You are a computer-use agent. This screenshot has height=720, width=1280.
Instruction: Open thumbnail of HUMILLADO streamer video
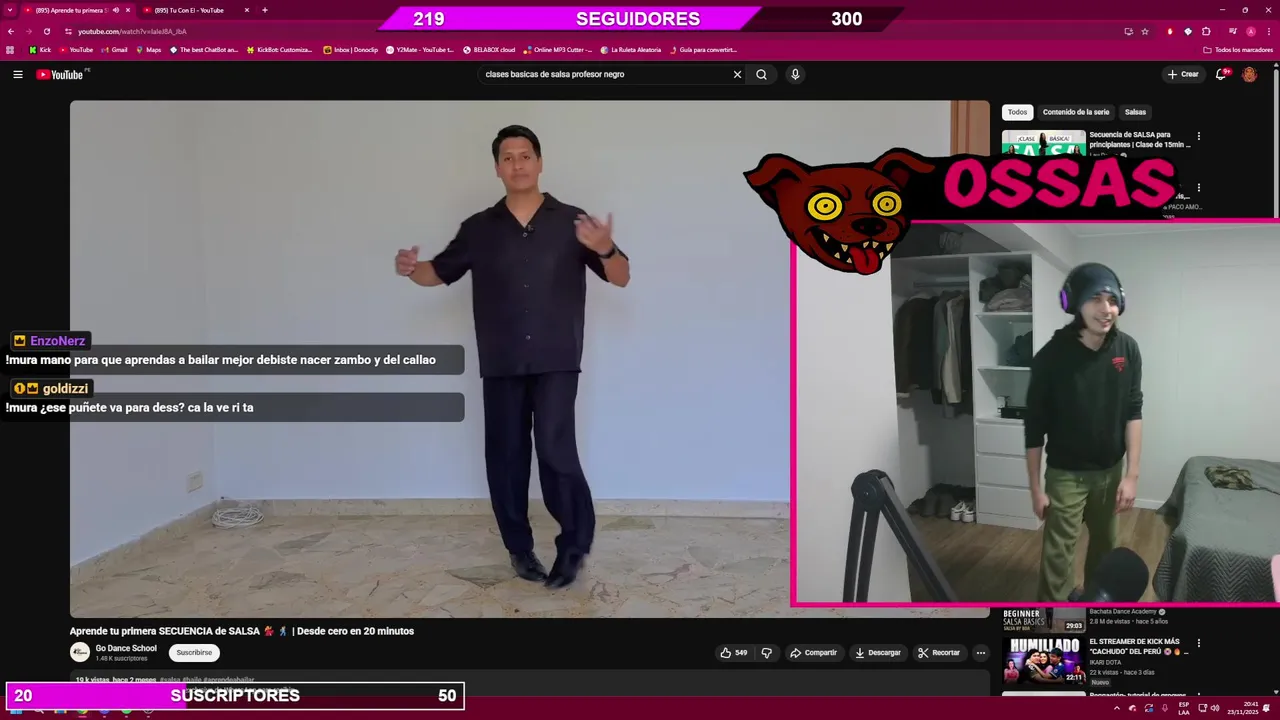click(x=1044, y=661)
